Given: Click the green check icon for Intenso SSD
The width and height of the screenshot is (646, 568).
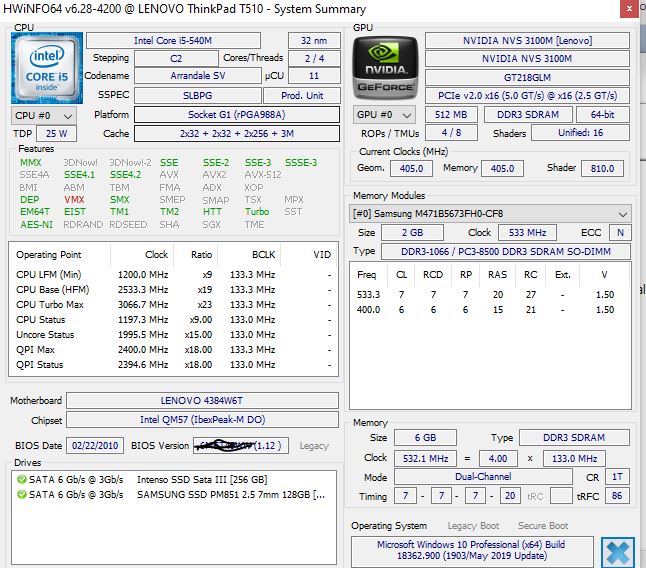Looking at the screenshot, I should tap(21, 479).
